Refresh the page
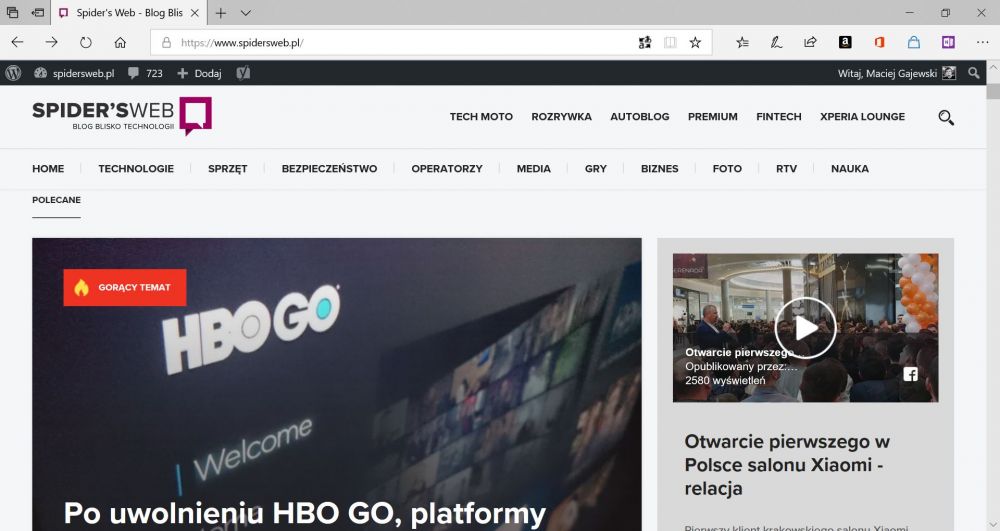The height and width of the screenshot is (531, 1000). pos(85,42)
